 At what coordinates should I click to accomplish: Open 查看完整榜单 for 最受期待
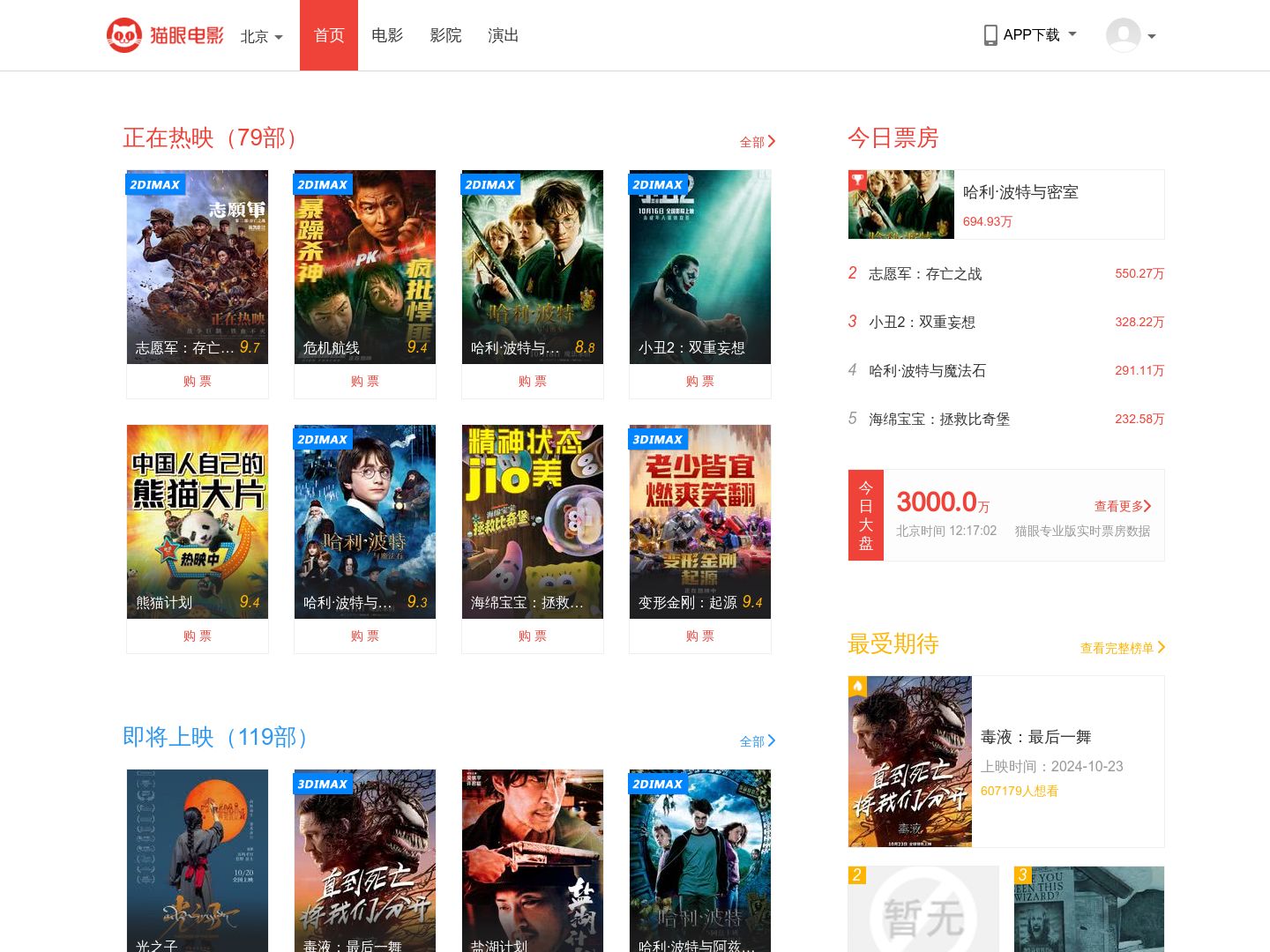[1123, 648]
